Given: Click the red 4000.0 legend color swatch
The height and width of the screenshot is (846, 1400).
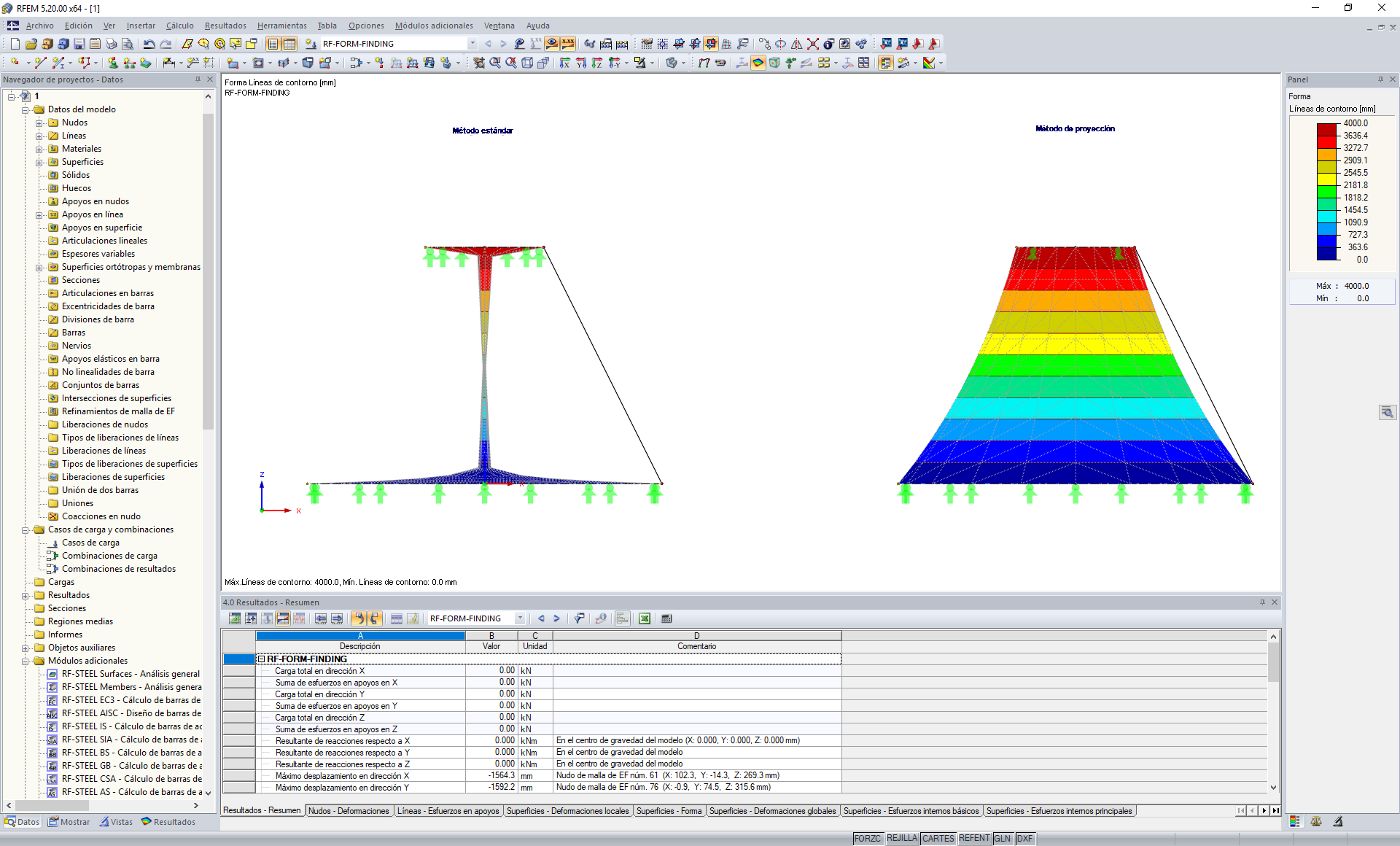Looking at the screenshot, I should tap(1326, 128).
